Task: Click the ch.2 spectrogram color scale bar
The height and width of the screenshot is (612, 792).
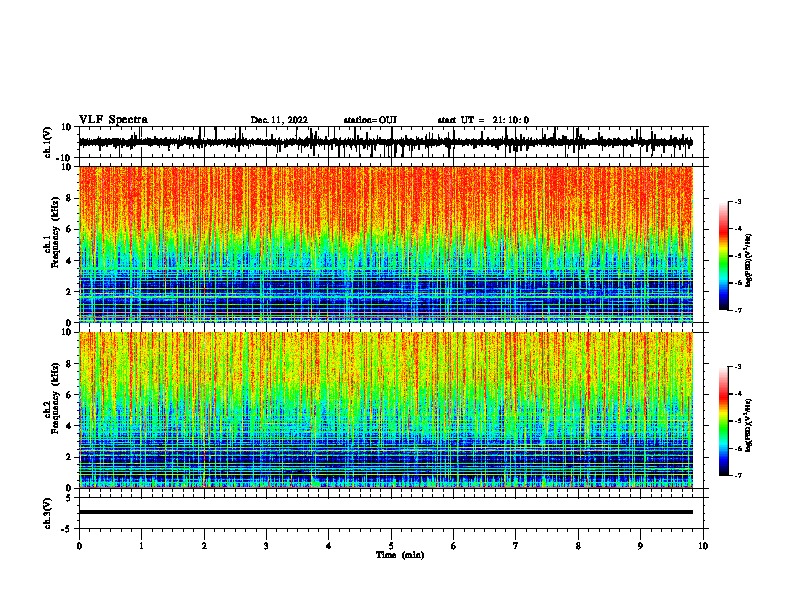Action: (x=724, y=421)
